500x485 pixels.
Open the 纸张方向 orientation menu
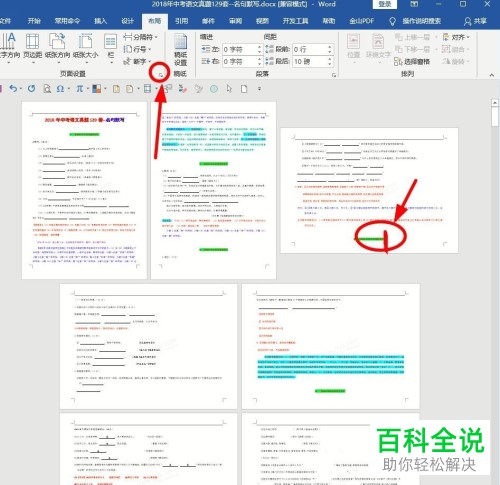[57, 47]
